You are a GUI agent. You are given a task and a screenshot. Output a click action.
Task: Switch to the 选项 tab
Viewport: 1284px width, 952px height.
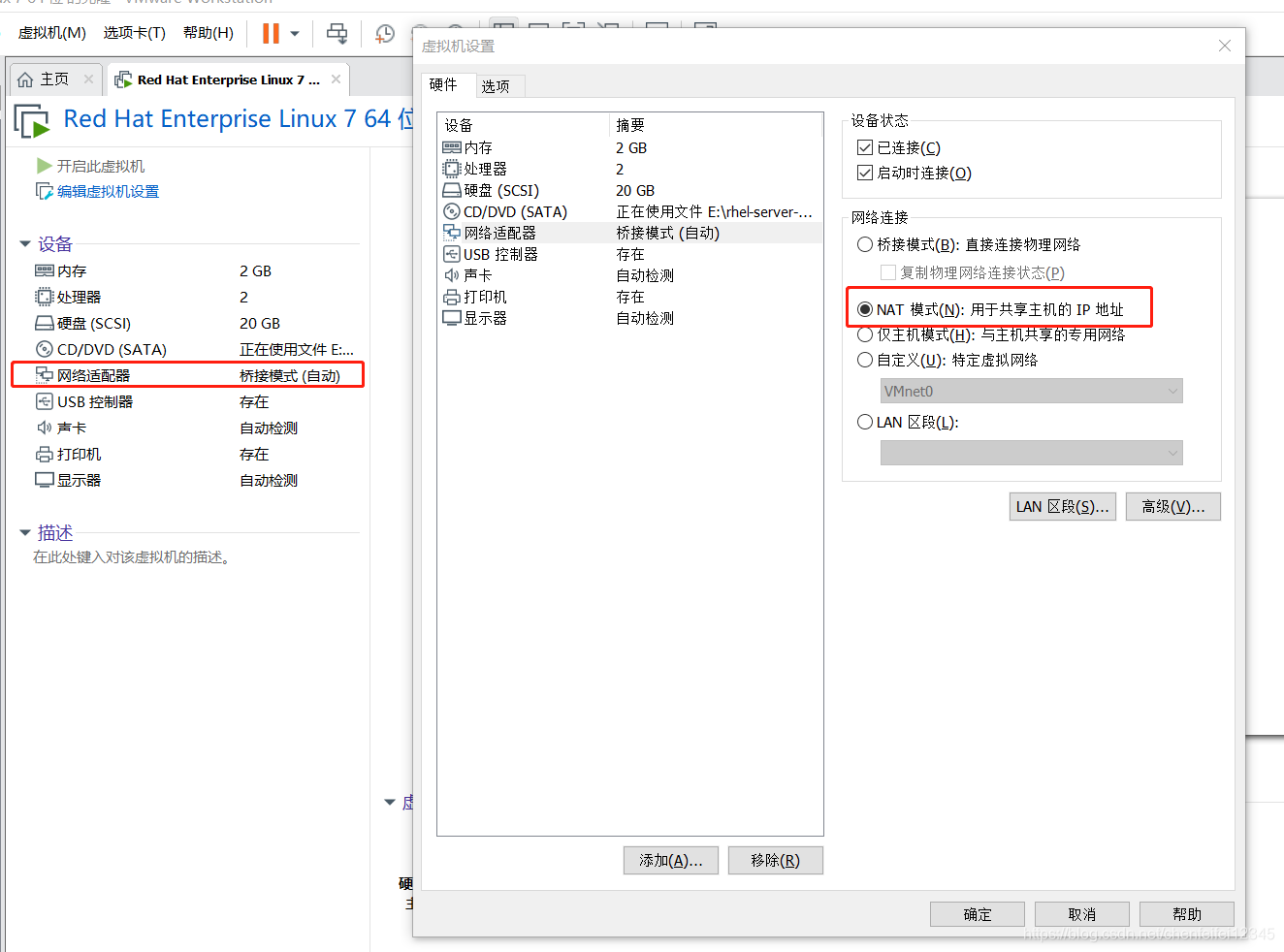pos(498,85)
